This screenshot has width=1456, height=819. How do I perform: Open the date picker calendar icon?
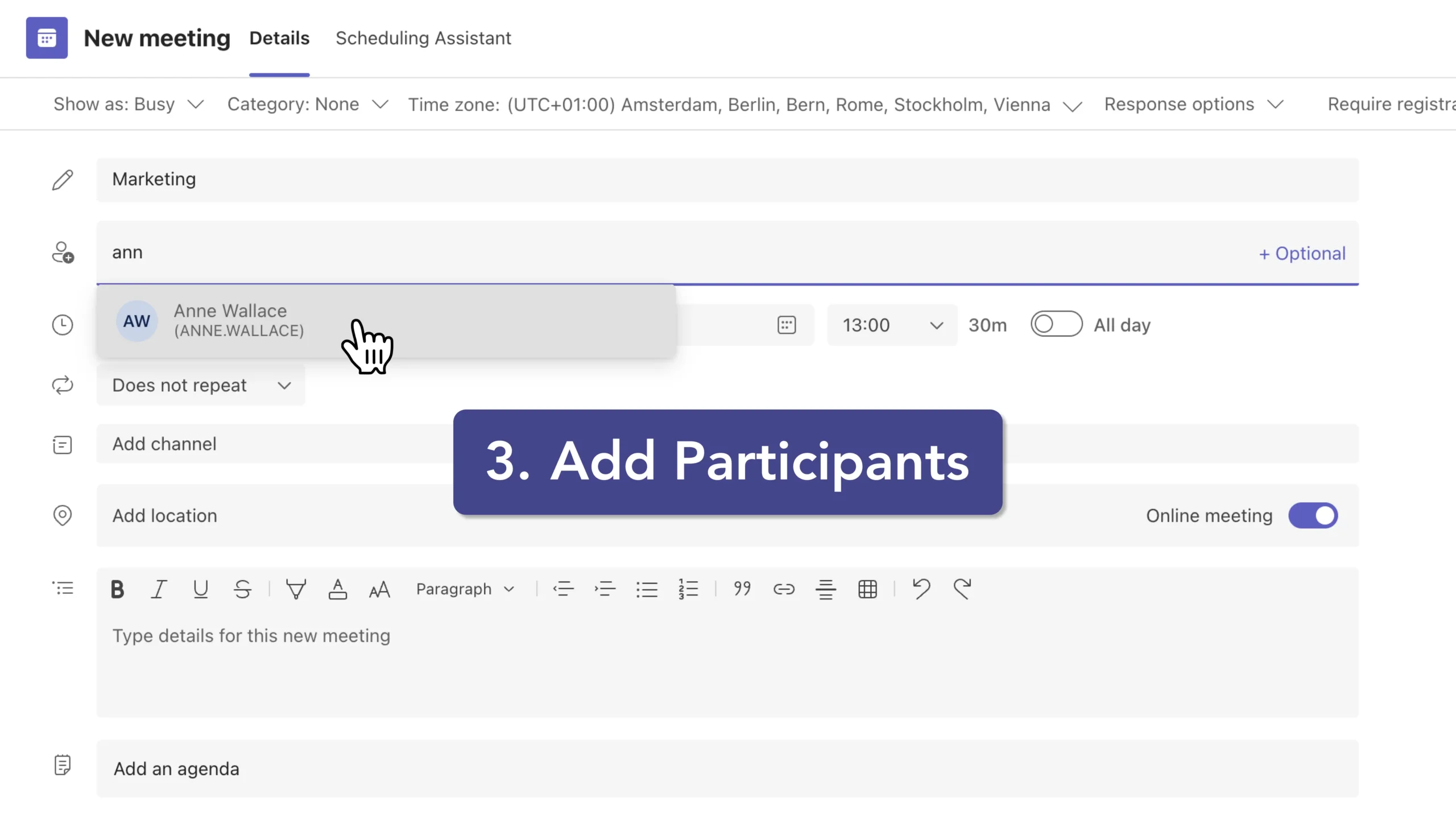[787, 325]
